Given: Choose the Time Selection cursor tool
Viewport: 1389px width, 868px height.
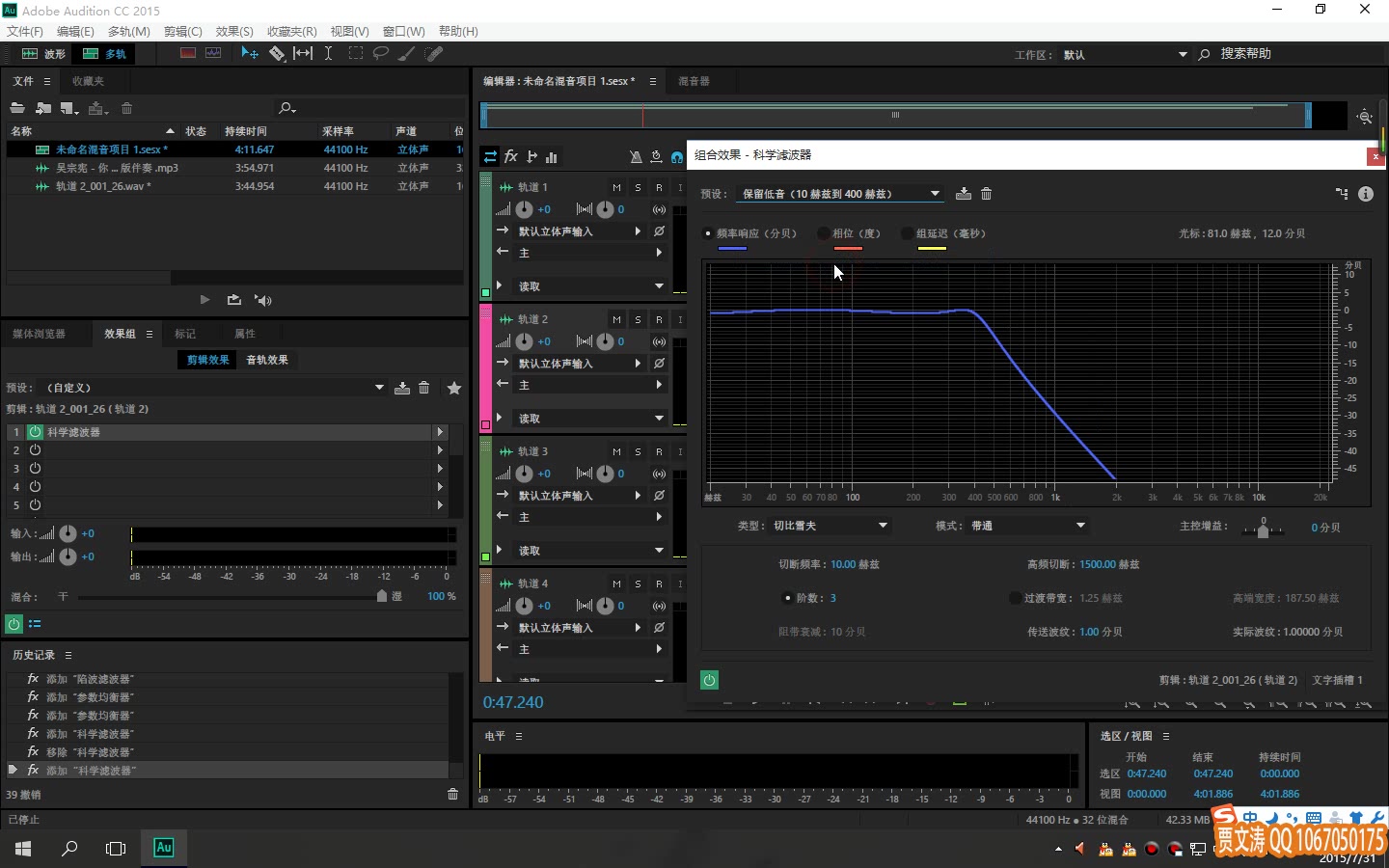Looking at the screenshot, I should point(329,54).
